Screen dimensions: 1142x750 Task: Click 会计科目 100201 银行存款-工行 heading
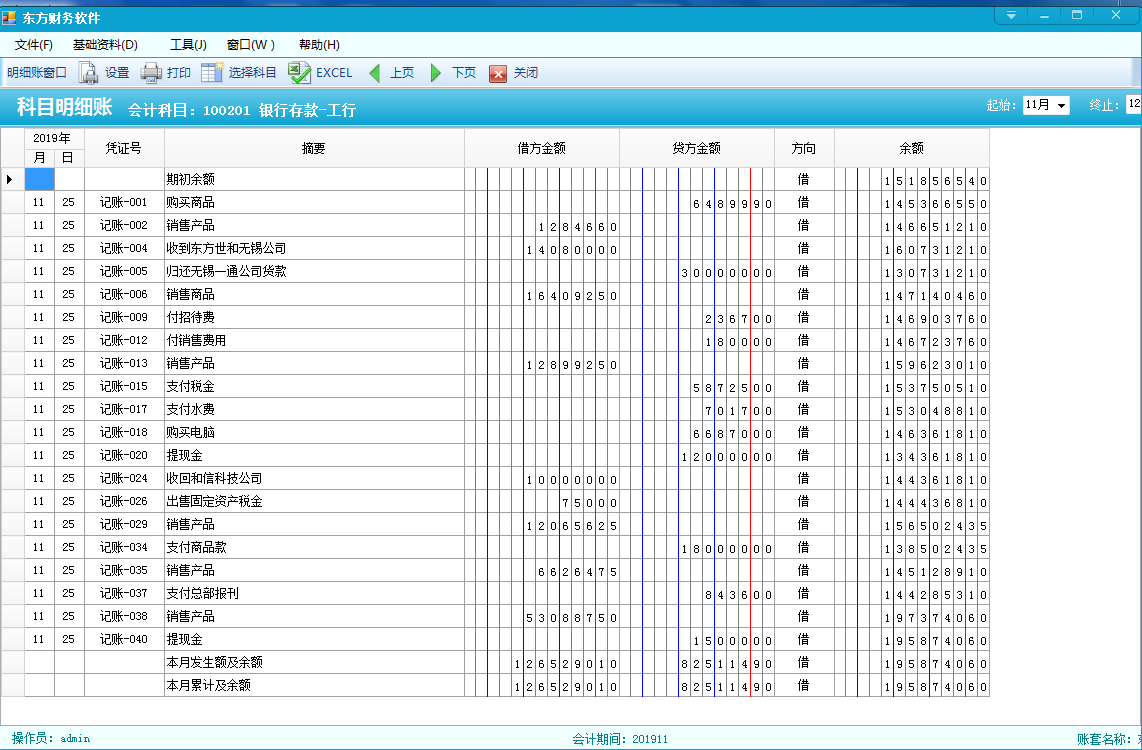click(242, 111)
